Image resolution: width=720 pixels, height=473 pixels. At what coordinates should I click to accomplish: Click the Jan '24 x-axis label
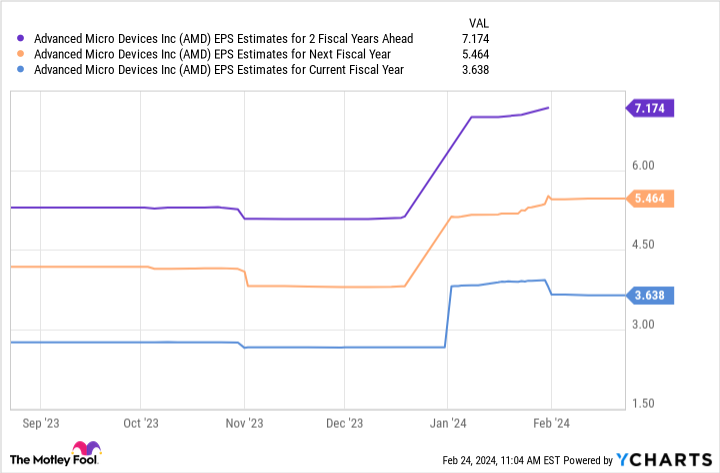point(448,423)
